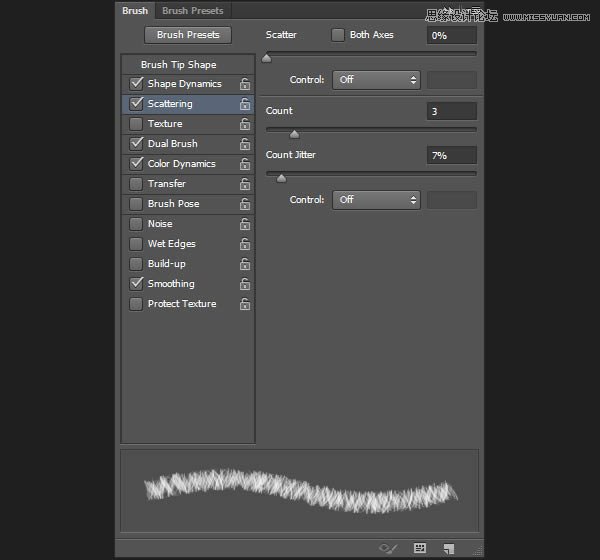The width and height of the screenshot is (600, 560).
Task: Click the Count value field
Action: [452, 111]
